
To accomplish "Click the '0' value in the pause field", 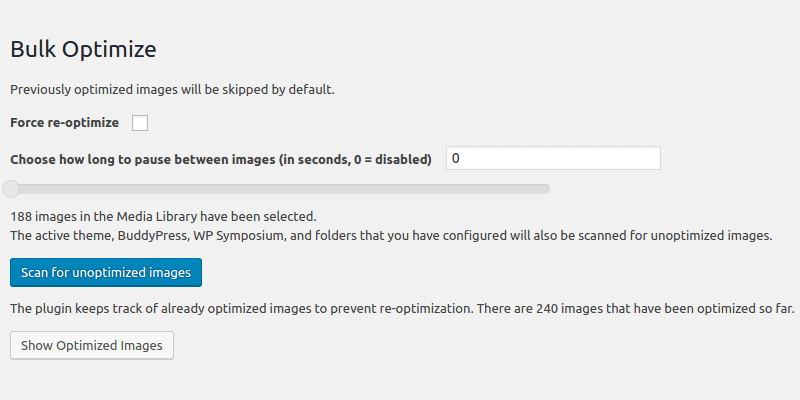I will [457, 159].
